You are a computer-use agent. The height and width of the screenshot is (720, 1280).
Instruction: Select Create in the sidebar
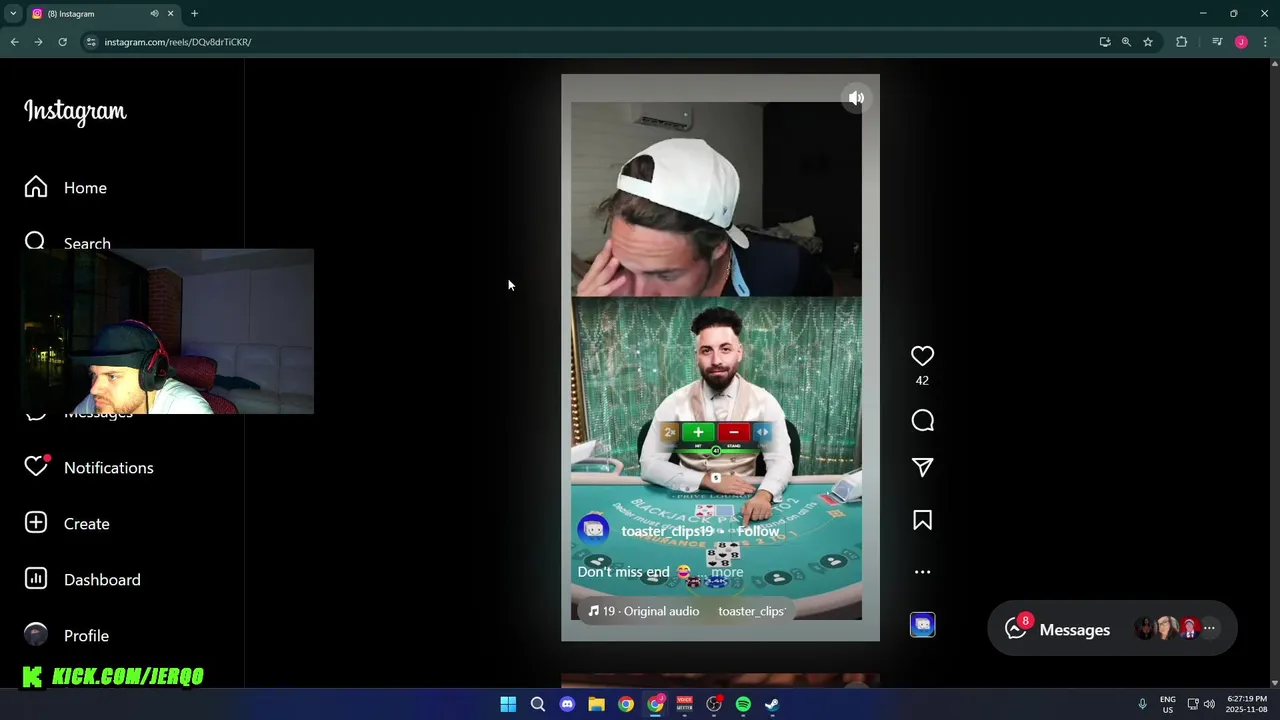tap(67, 524)
